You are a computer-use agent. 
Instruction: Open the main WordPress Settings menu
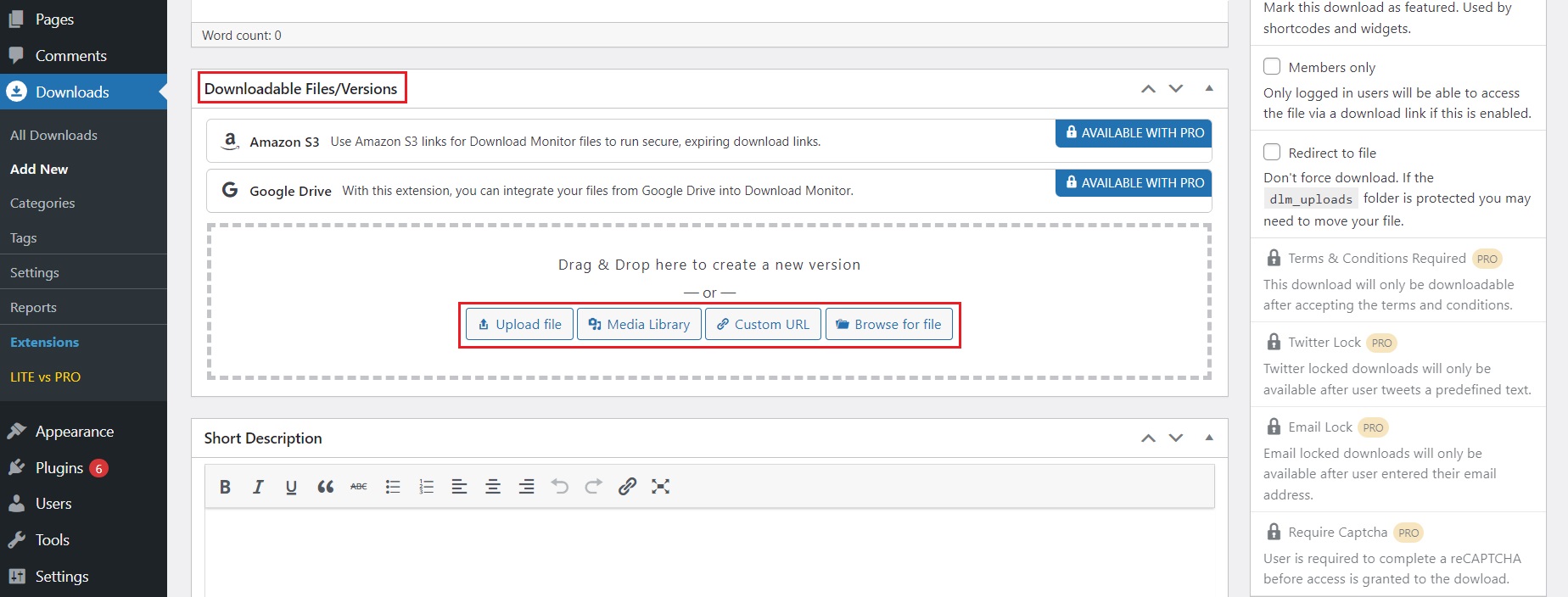pyautogui.click(x=83, y=576)
